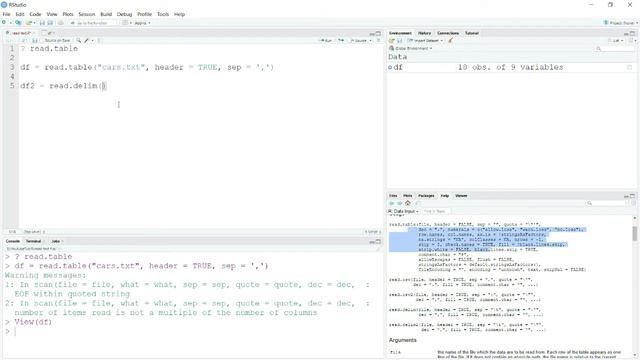Open the Plots menu
The image size is (640, 360).
(68, 14)
